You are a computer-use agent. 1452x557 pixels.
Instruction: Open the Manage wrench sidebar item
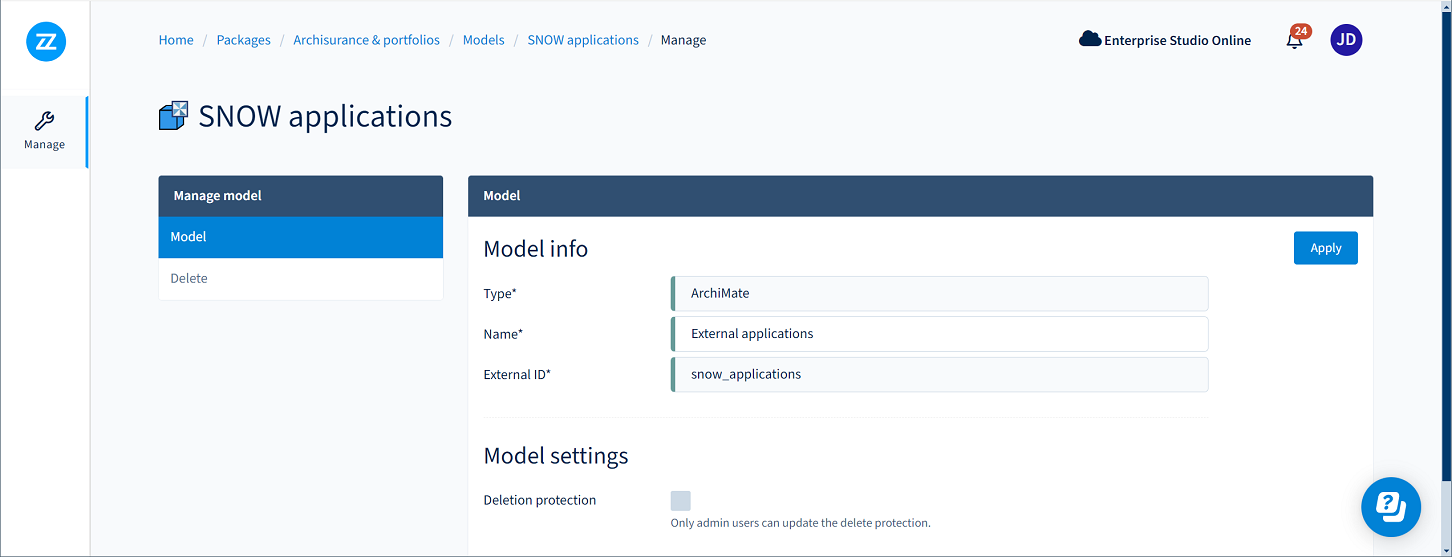[x=44, y=132]
